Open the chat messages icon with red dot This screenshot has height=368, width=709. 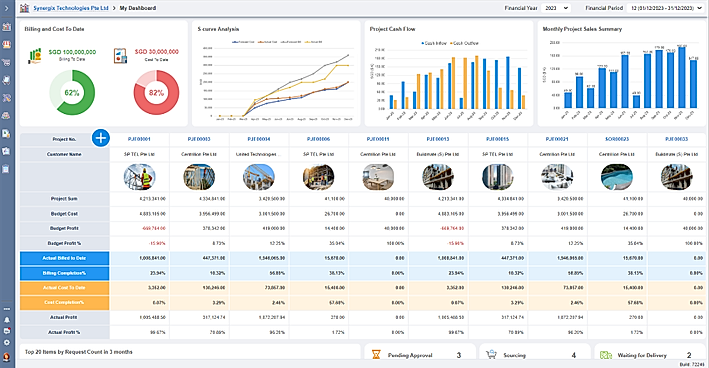6,331
